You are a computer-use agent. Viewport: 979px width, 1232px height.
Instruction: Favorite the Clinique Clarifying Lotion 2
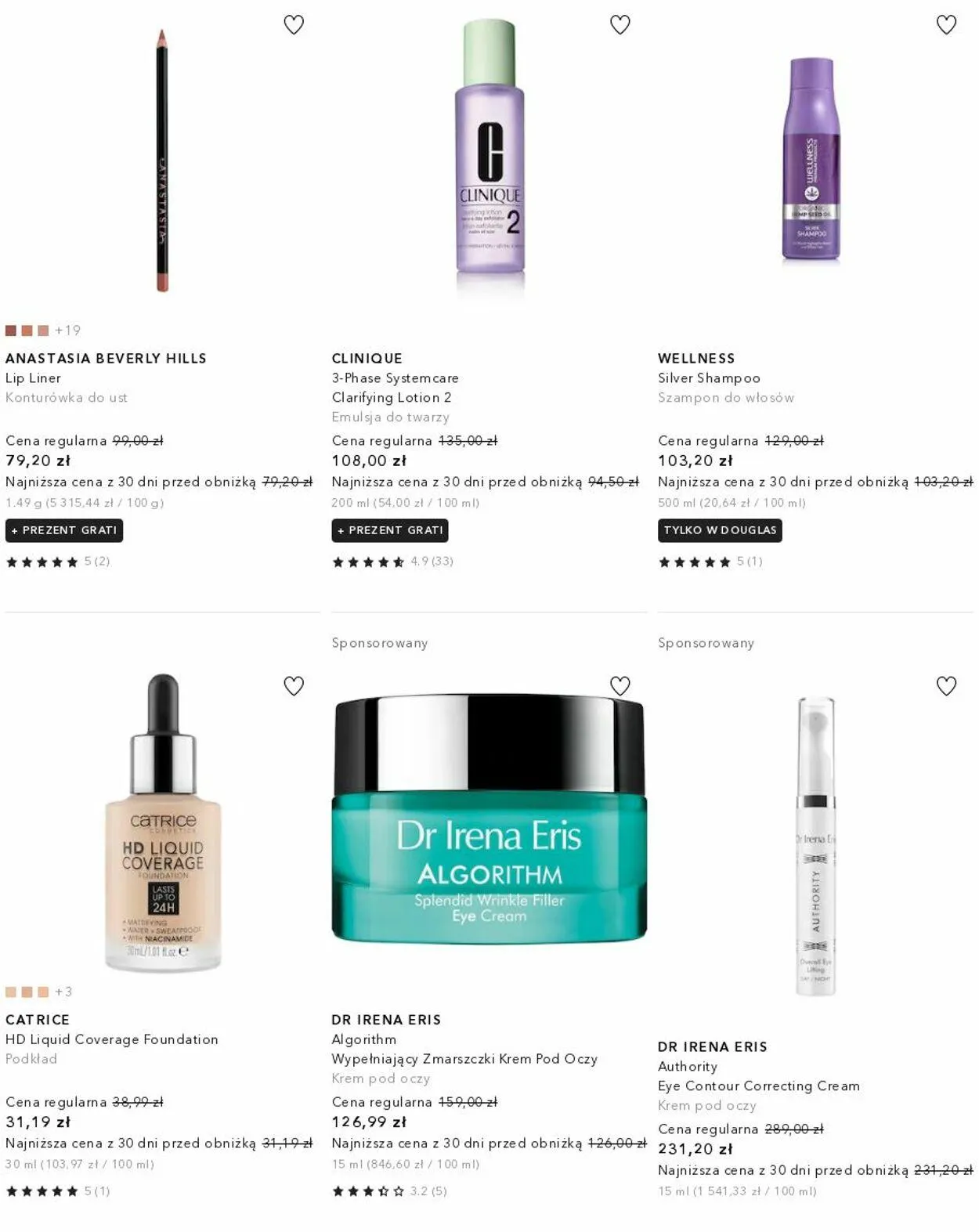click(620, 25)
